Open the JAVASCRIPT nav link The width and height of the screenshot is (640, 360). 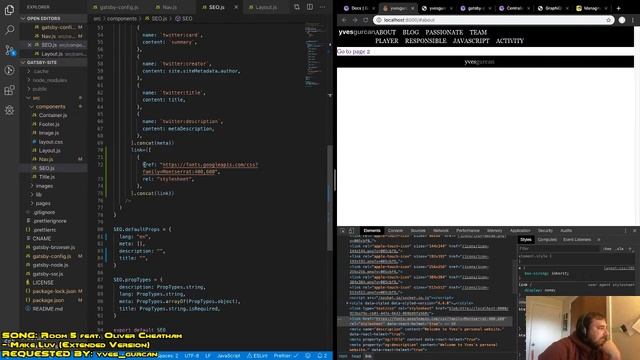click(471, 41)
